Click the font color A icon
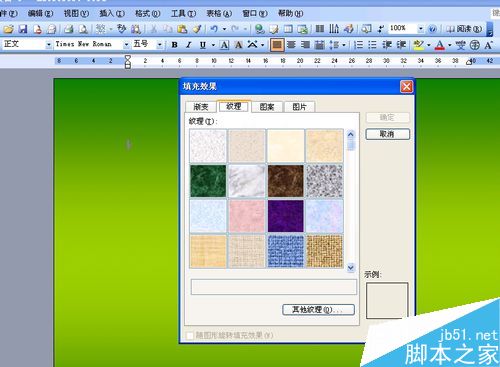 pos(440,45)
